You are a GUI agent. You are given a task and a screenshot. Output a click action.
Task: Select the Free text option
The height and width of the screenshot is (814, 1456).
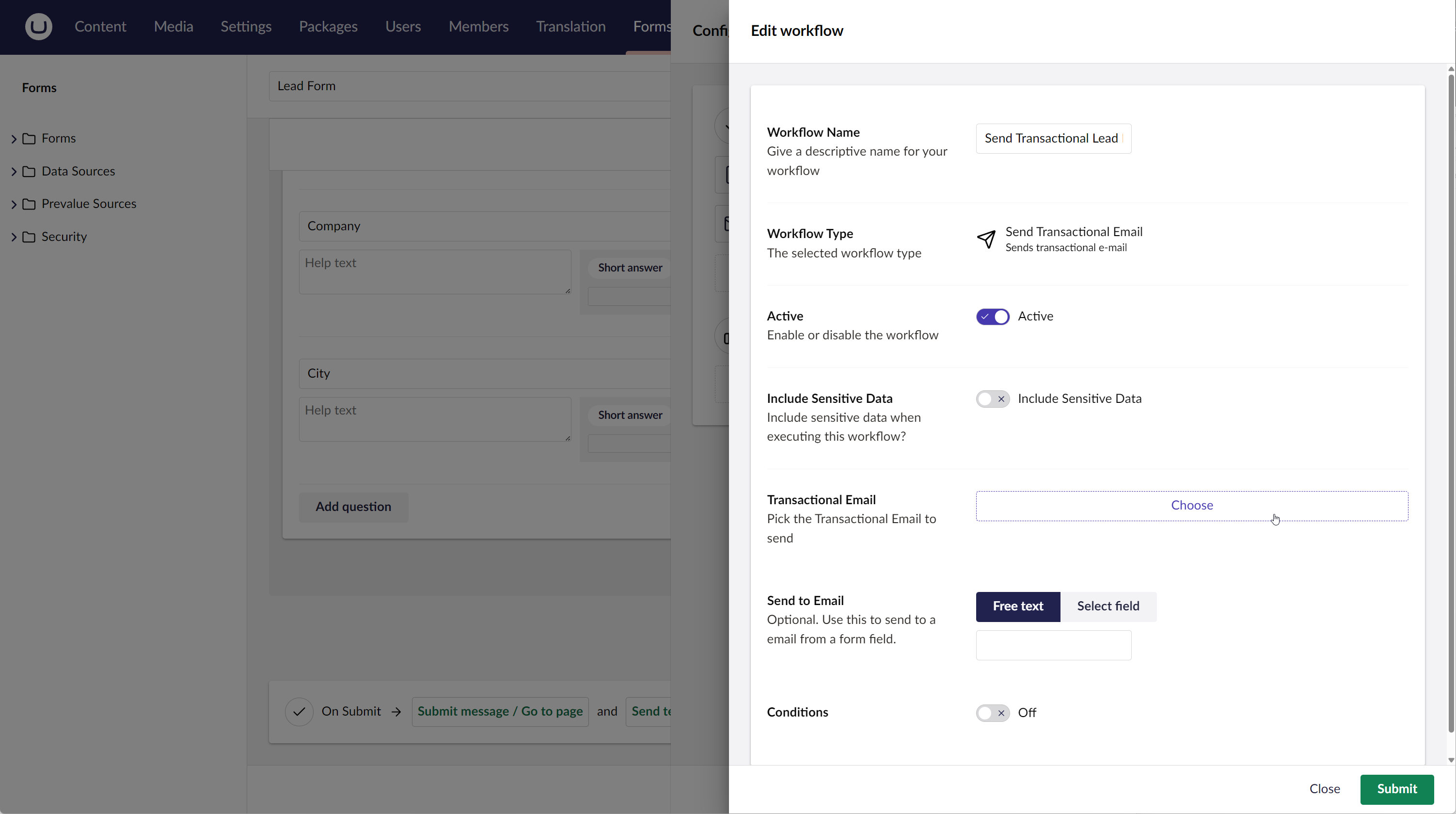coord(1018,607)
